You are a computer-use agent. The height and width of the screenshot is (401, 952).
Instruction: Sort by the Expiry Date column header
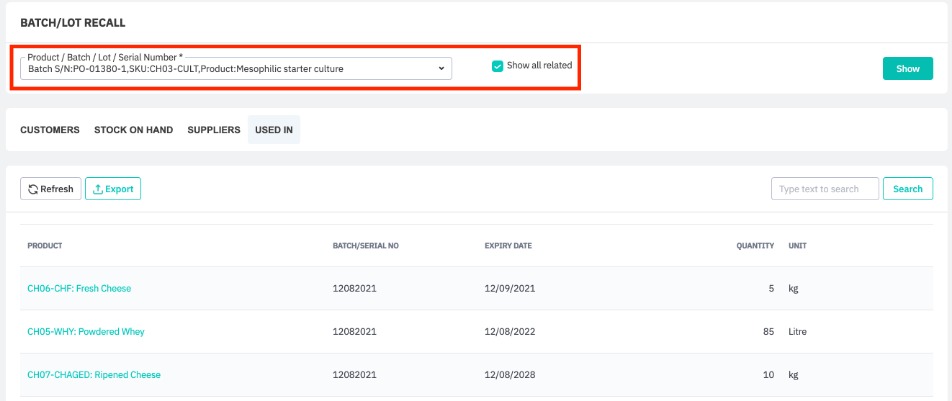[x=506, y=245]
